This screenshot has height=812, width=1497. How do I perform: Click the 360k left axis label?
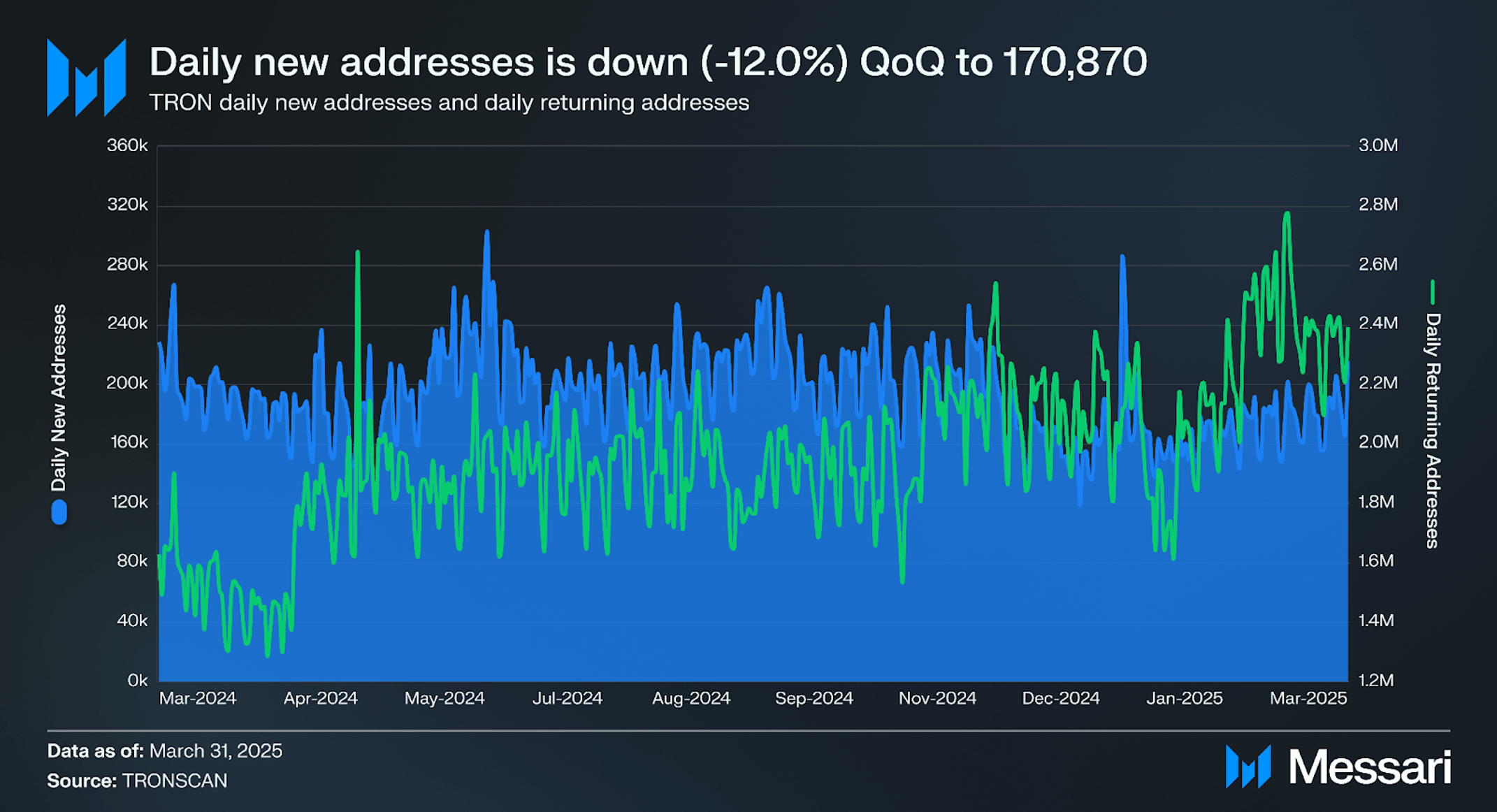127,145
